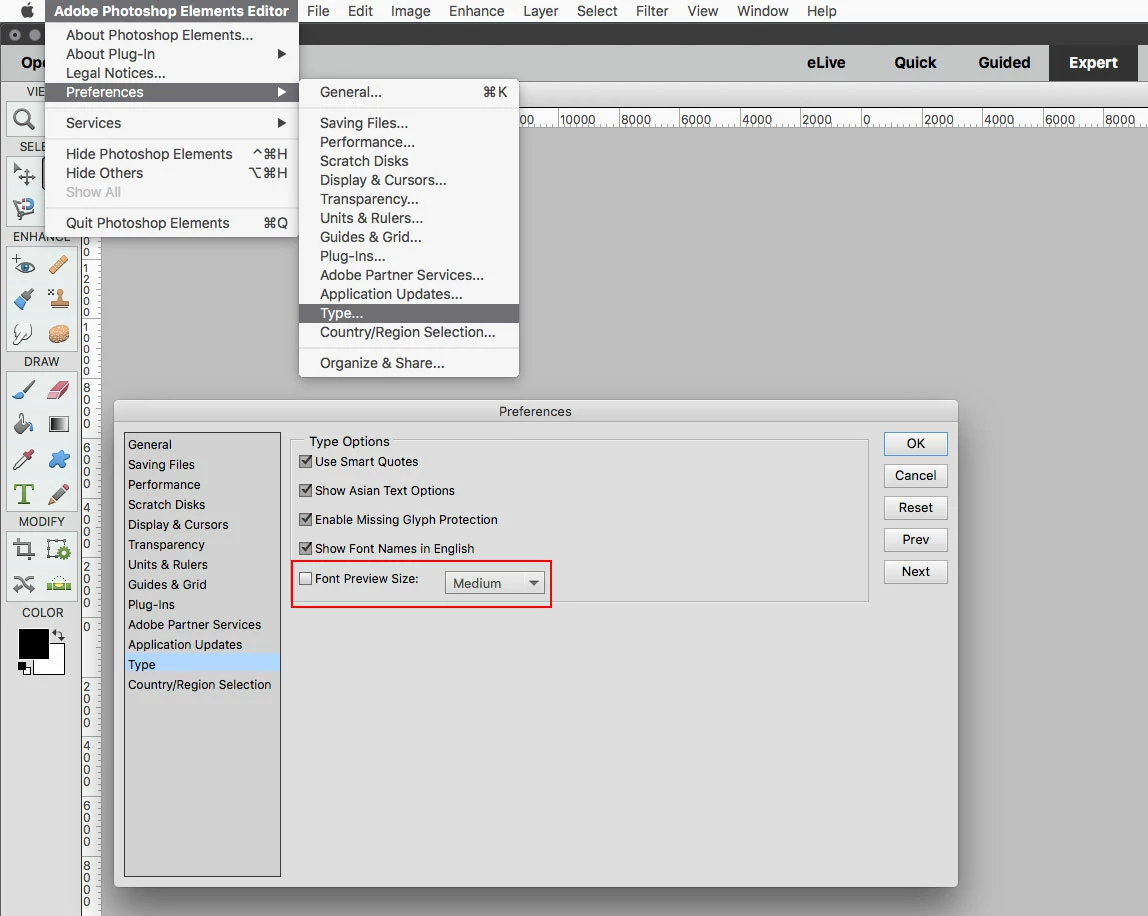Select the Red Eye Removal tool
This screenshot has height=916, width=1148.
[x=23, y=265]
